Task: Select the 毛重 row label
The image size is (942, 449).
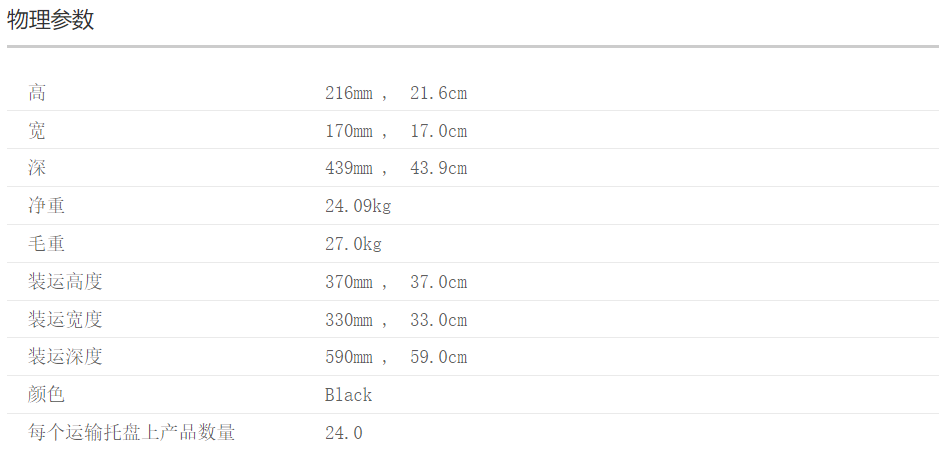Action: 46,244
